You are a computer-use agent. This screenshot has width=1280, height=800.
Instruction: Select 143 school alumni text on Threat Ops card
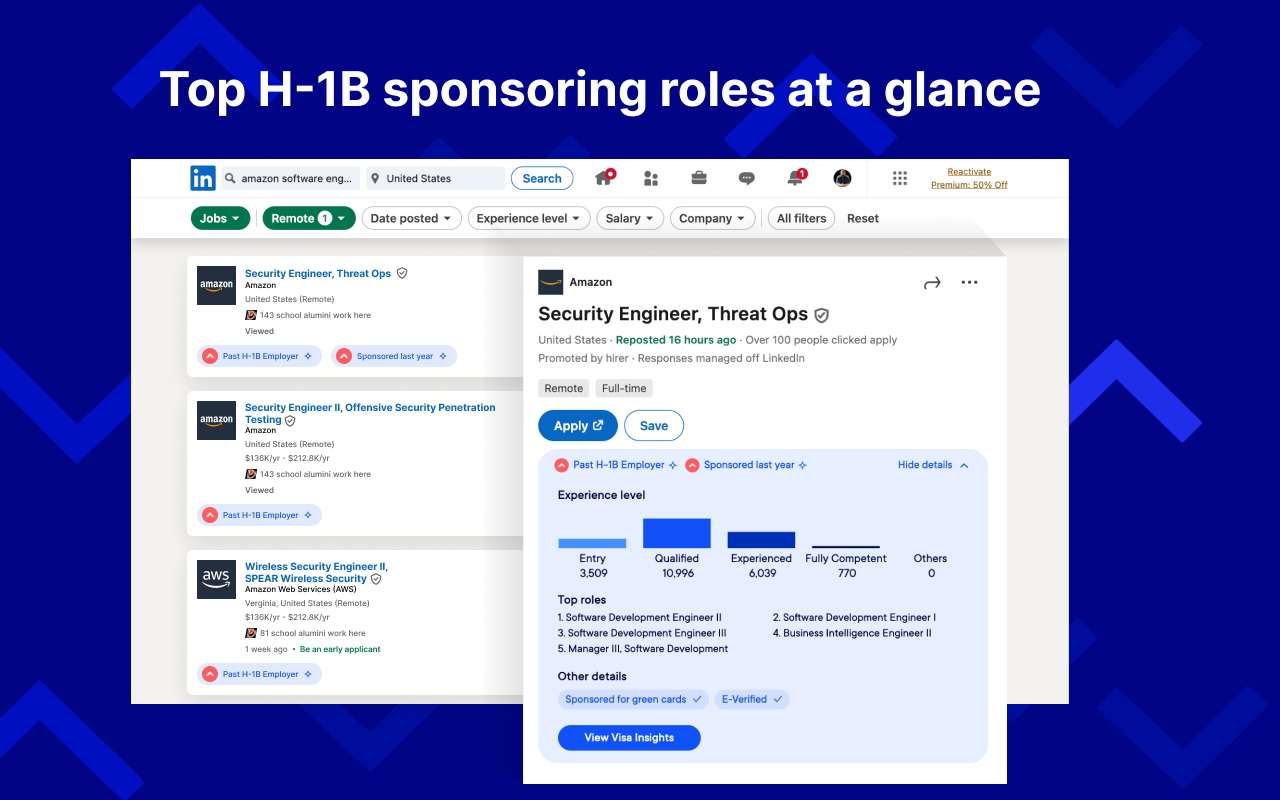click(315, 315)
